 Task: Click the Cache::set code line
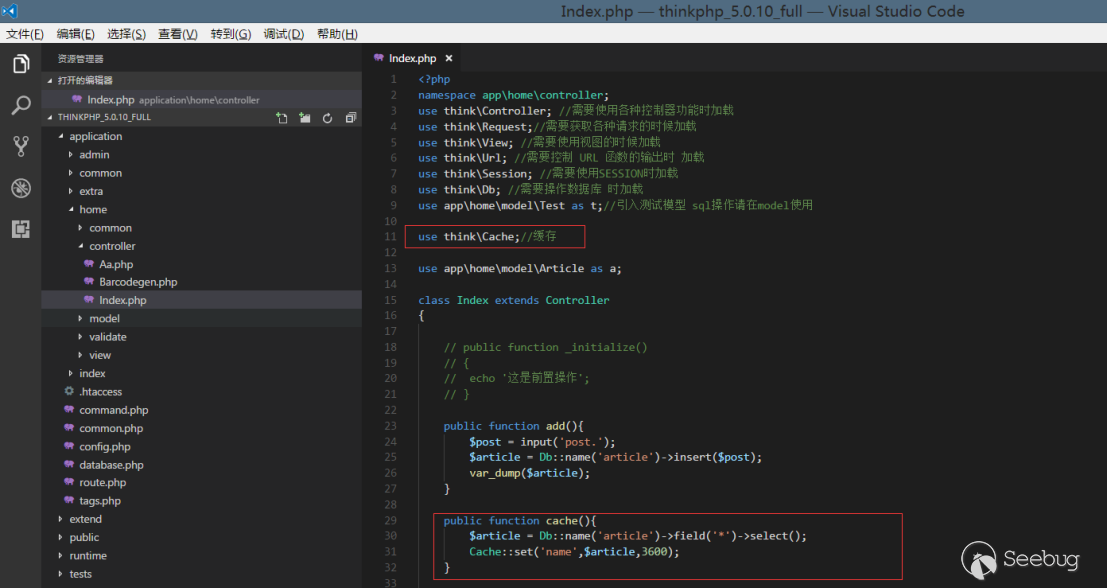[574, 552]
